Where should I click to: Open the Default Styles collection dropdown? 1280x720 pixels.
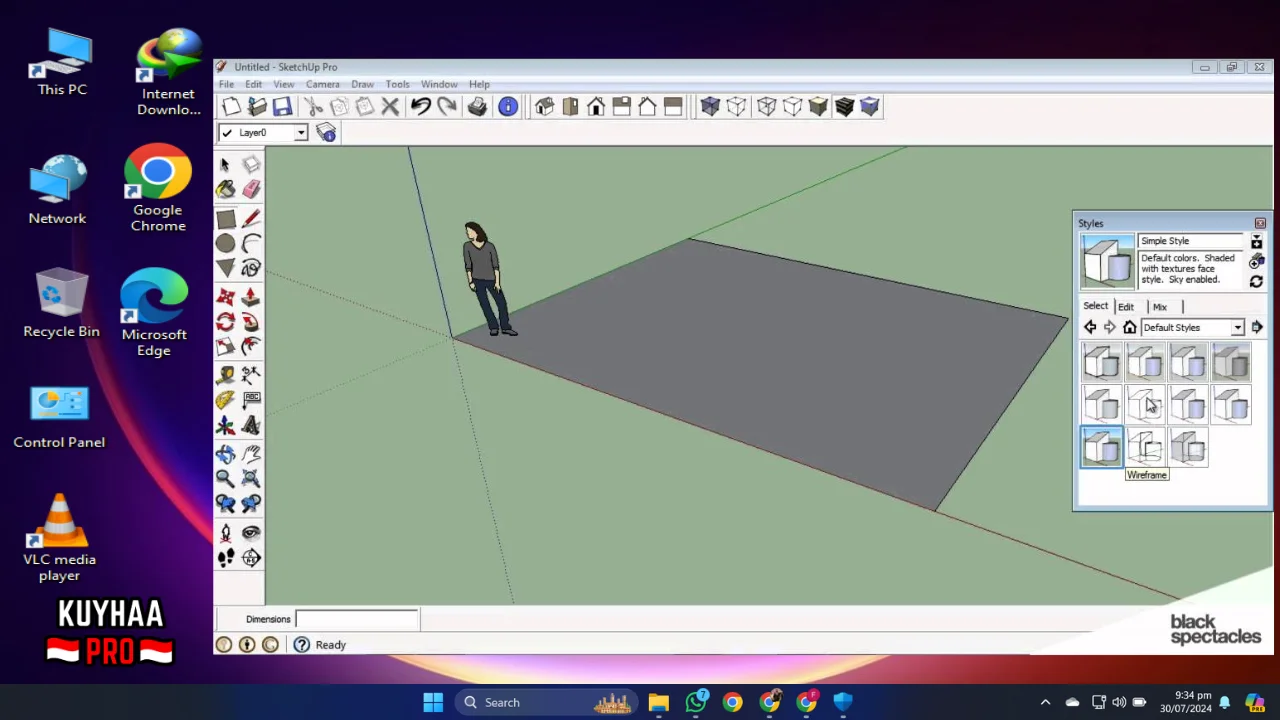pos(1237,328)
